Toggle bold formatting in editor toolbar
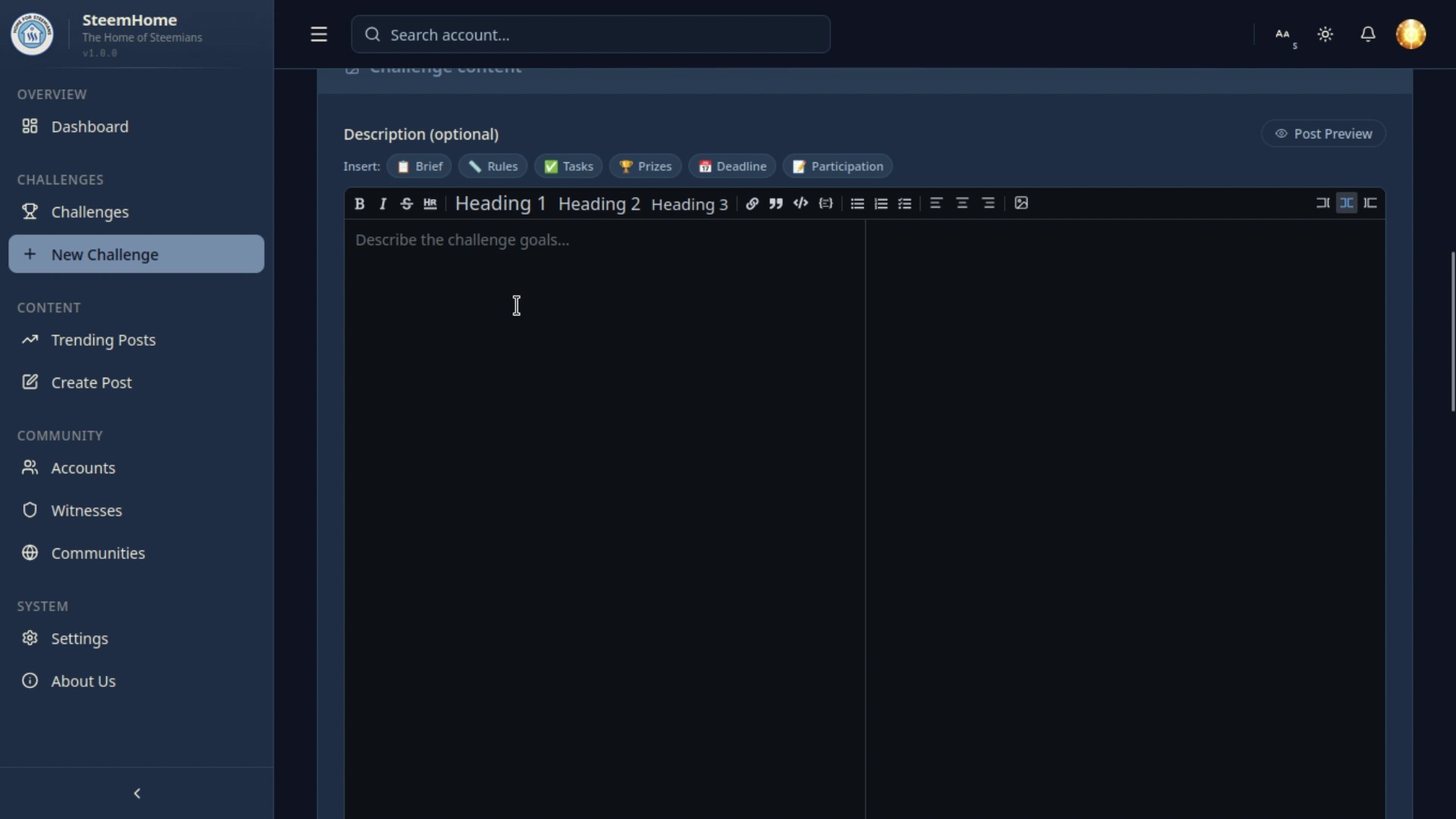The image size is (1456, 819). tap(359, 203)
